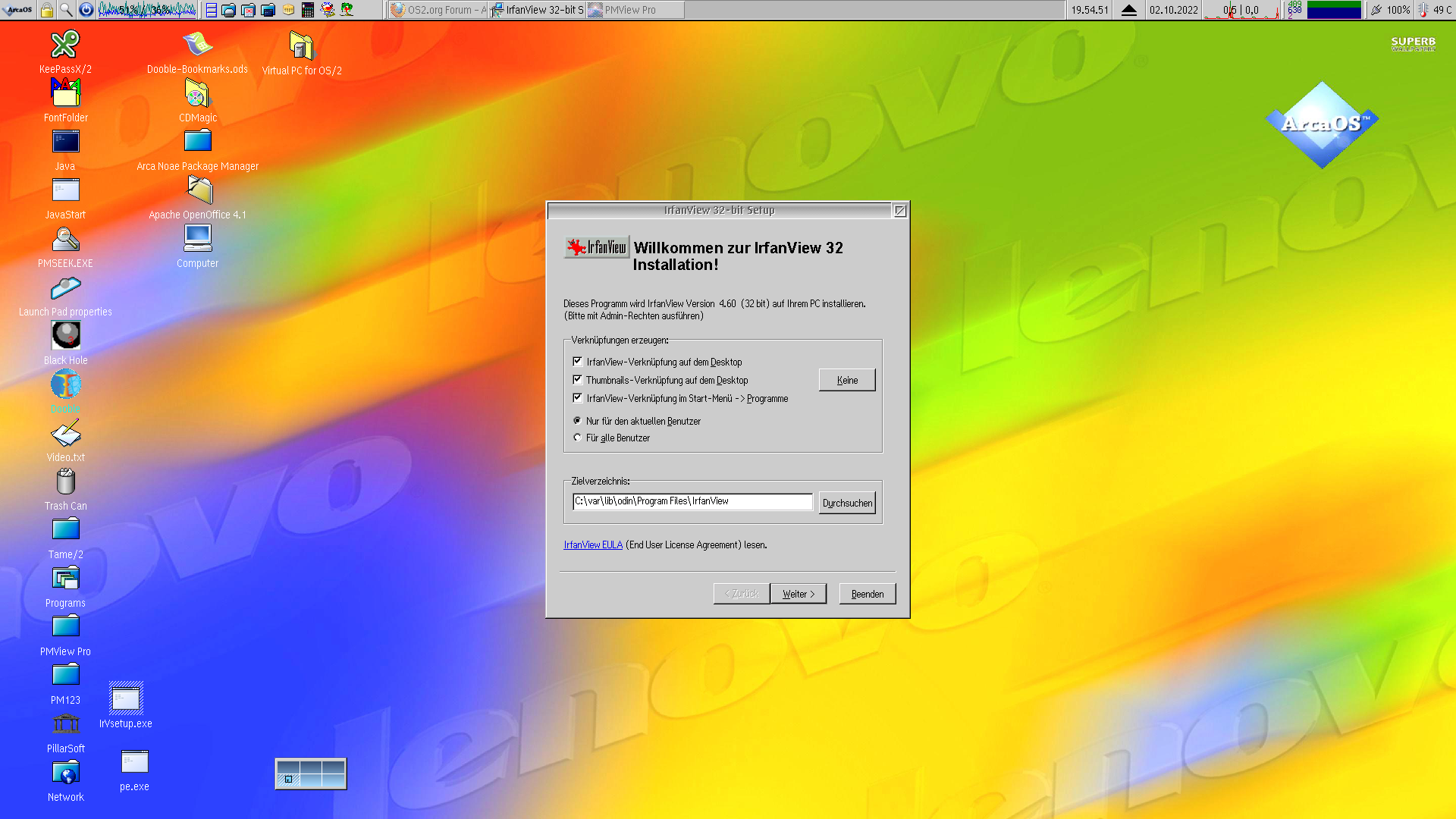Click the Durchsuchen button

(x=847, y=503)
